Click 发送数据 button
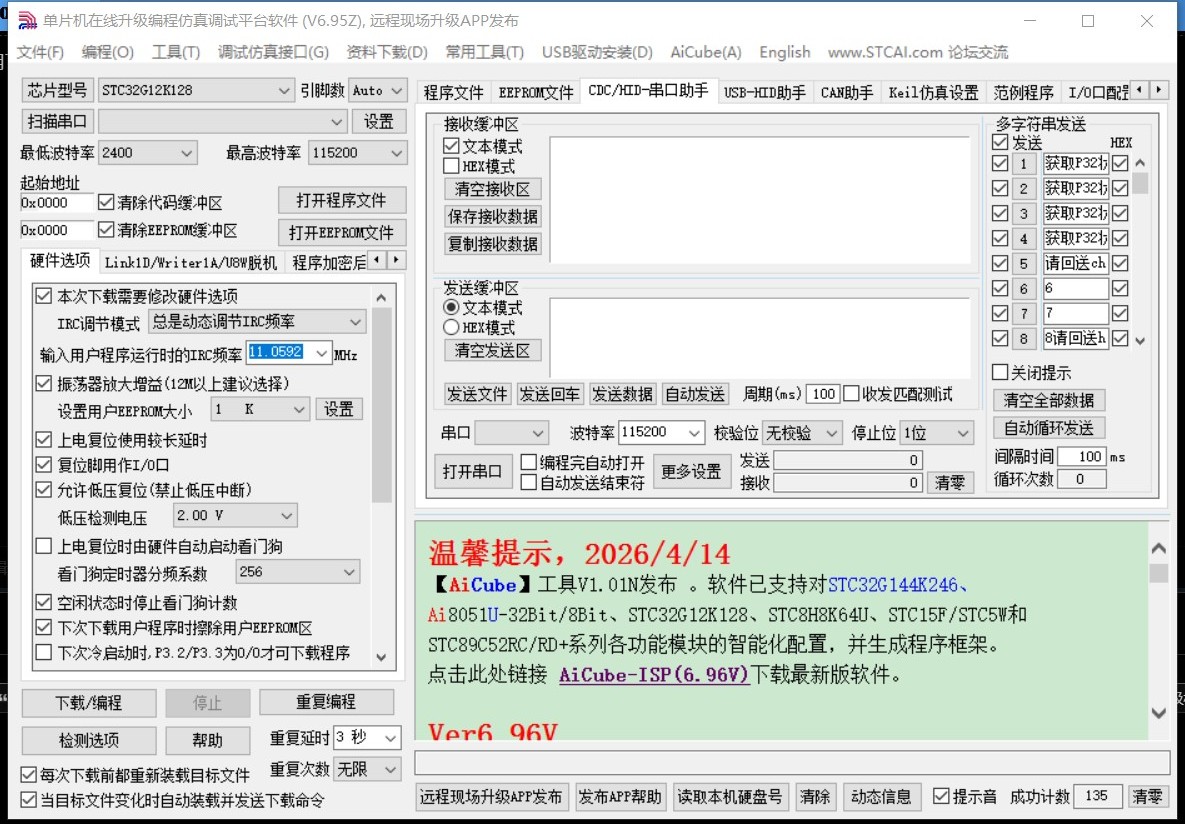Screen dimensions: 1185x824 click(x=622, y=394)
